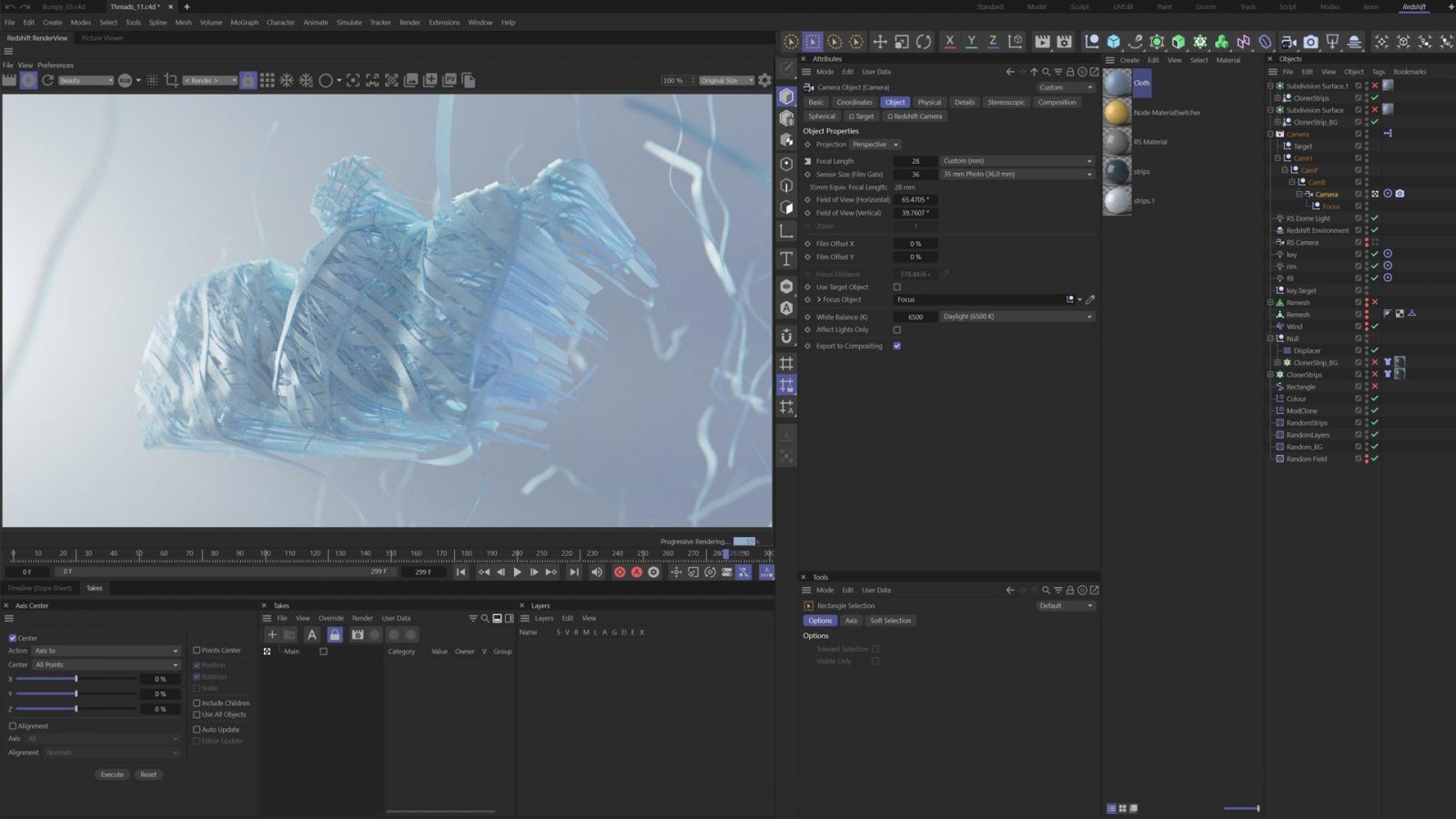
Task: Select the Scale tool in the top toolbar
Action: pyautogui.click(x=901, y=42)
